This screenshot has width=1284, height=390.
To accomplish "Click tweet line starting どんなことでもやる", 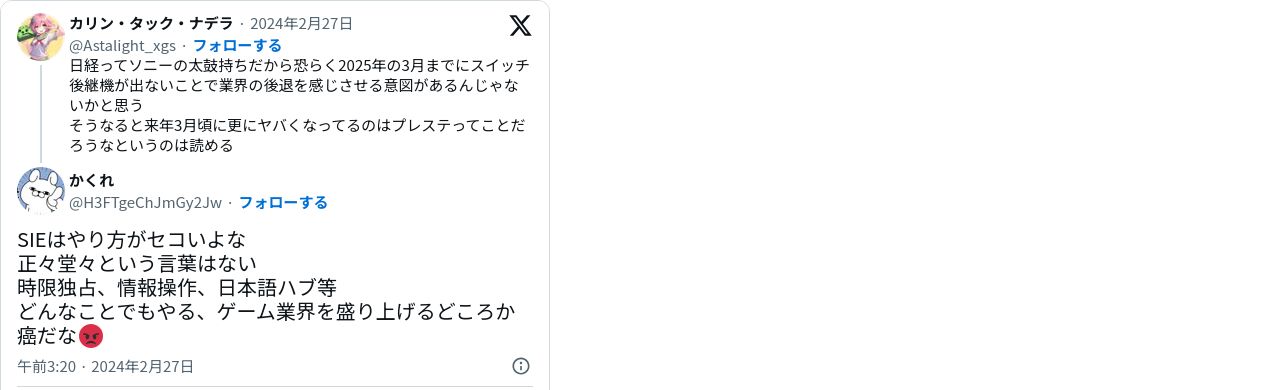I will (266, 312).
